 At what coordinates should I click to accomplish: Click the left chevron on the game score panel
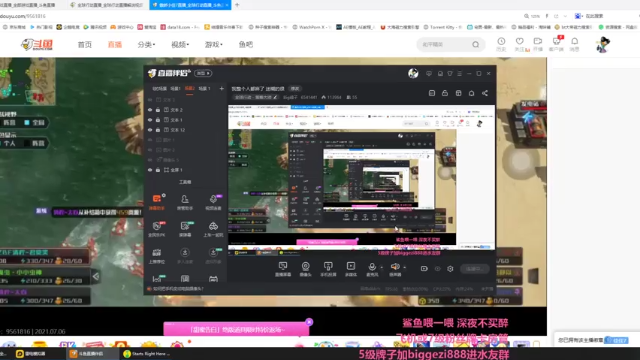96,276
